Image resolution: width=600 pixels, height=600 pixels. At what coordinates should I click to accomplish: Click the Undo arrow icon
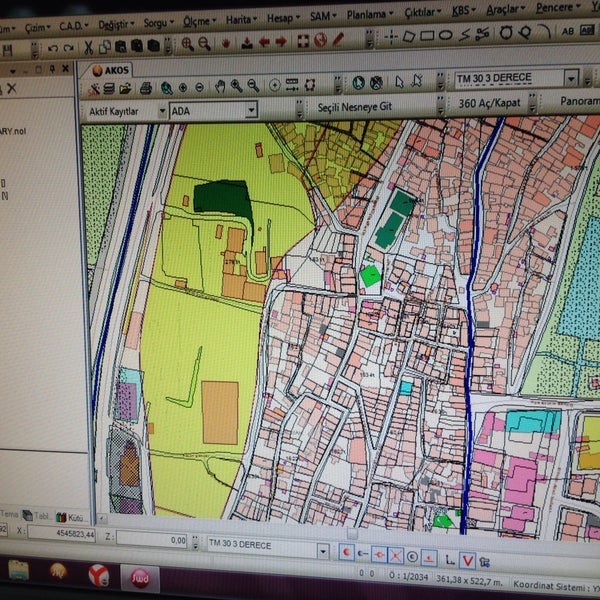52,48
